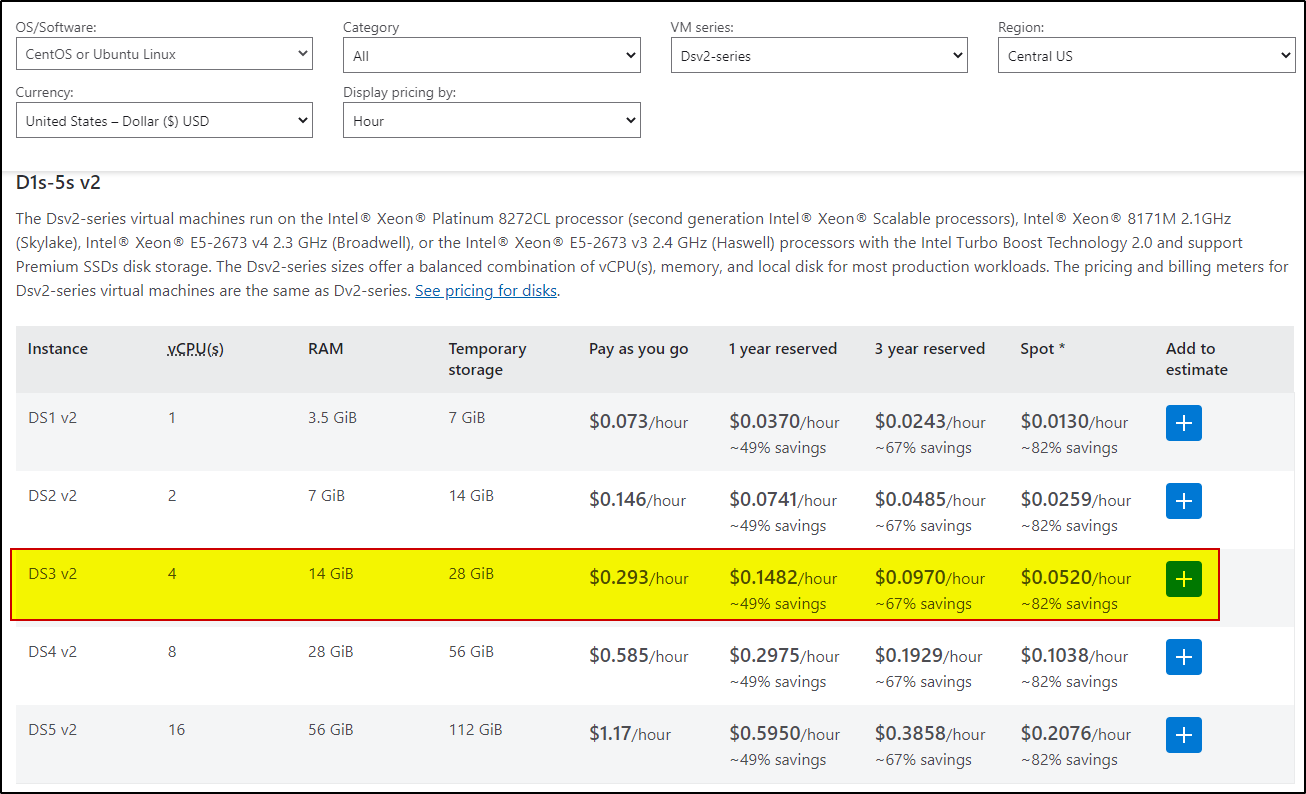The width and height of the screenshot is (1306, 794).
Task: Add highlighted DS3 v2 to estimate
Action: pyautogui.click(x=1183, y=579)
